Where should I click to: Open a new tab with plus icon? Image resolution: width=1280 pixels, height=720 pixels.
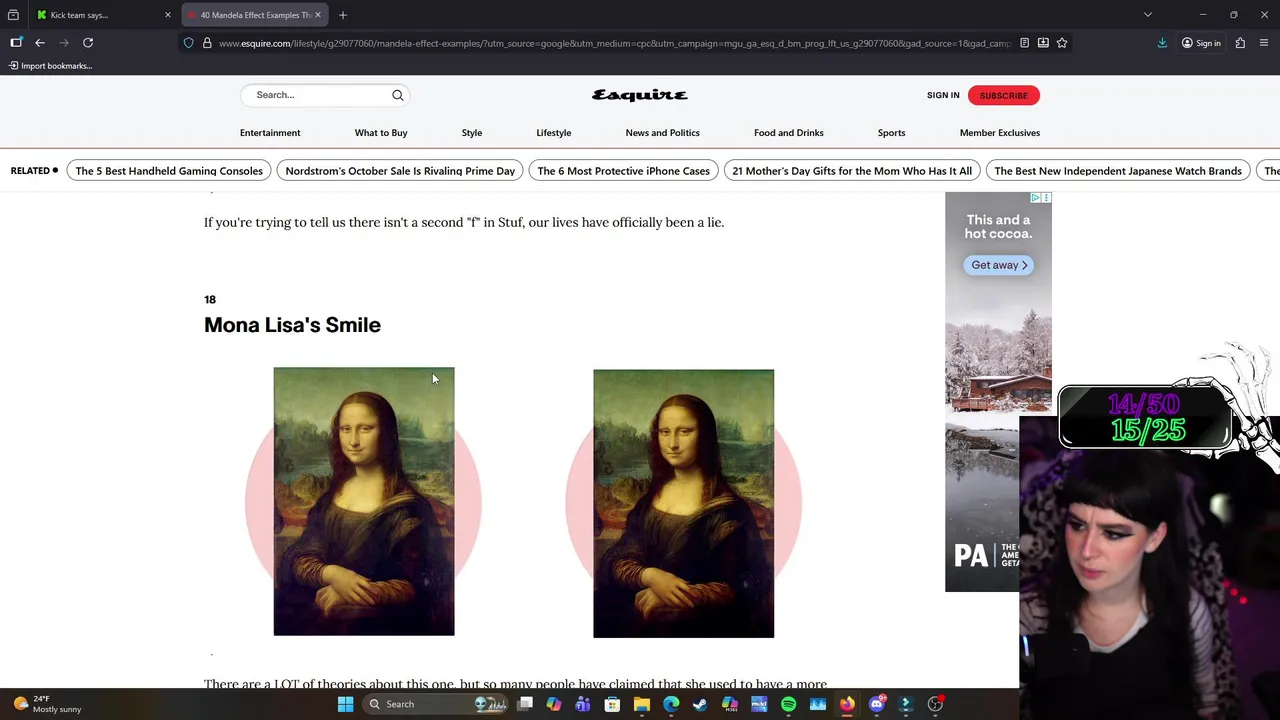[x=343, y=15]
